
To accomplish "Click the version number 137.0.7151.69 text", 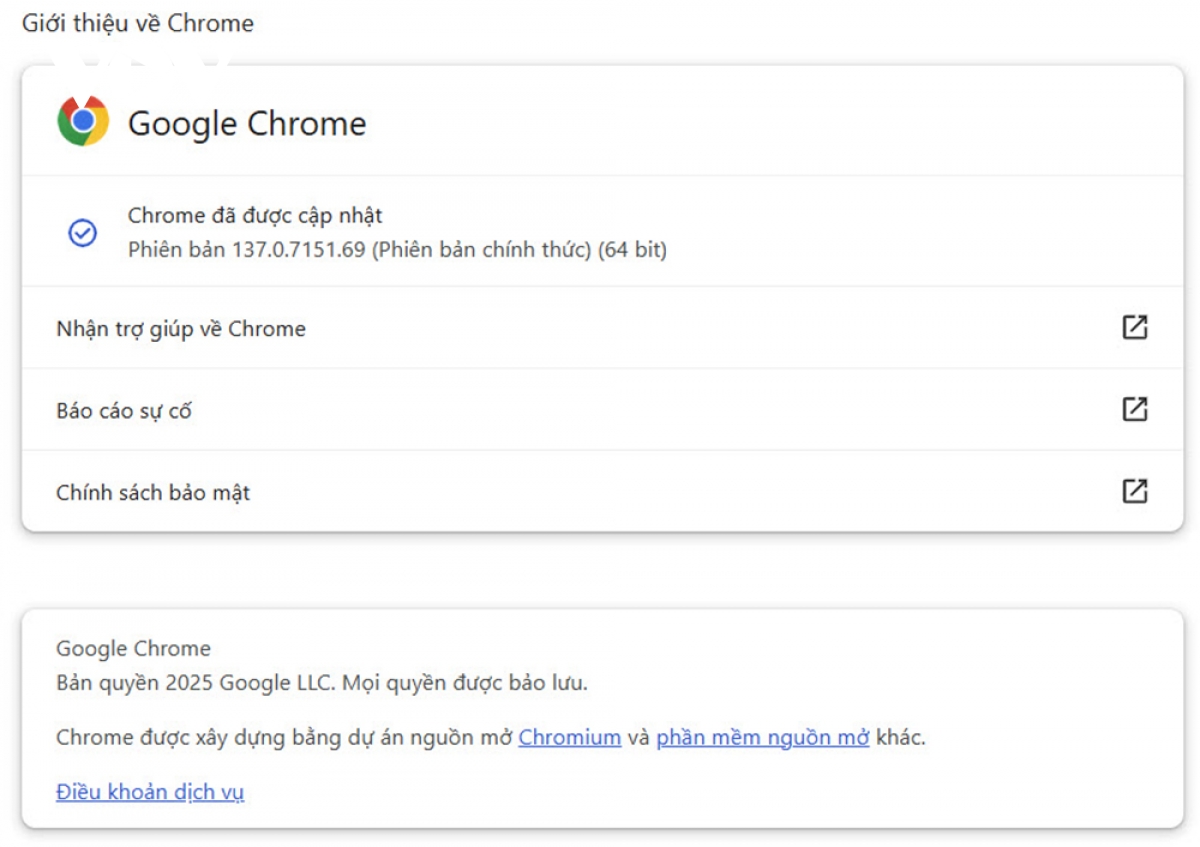I will coord(299,250).
